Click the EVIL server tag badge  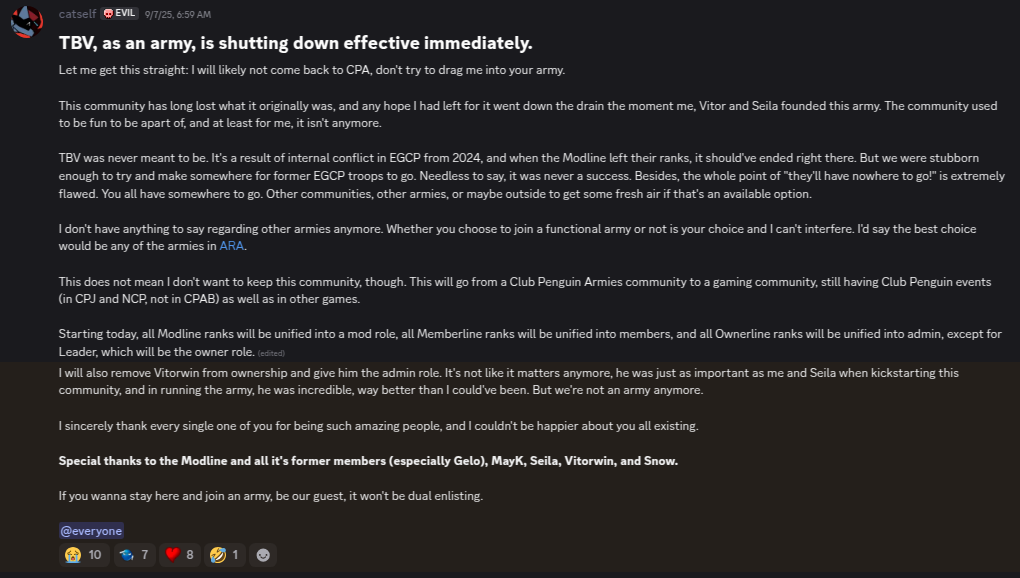120,14
